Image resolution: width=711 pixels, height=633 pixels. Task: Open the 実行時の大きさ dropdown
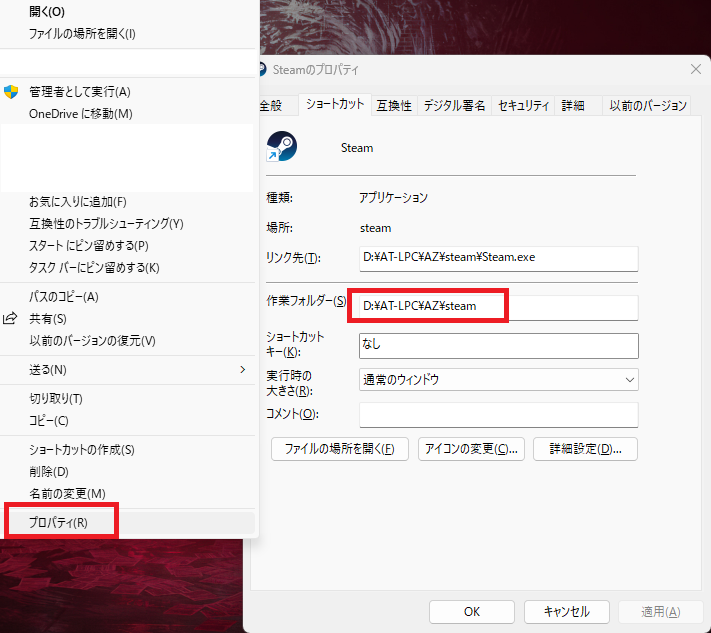(x=498, y=380)
